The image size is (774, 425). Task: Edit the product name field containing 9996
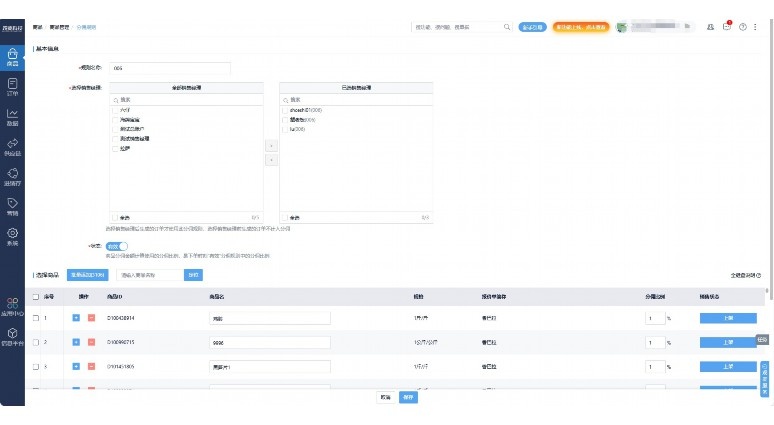(x=270, y=343)
